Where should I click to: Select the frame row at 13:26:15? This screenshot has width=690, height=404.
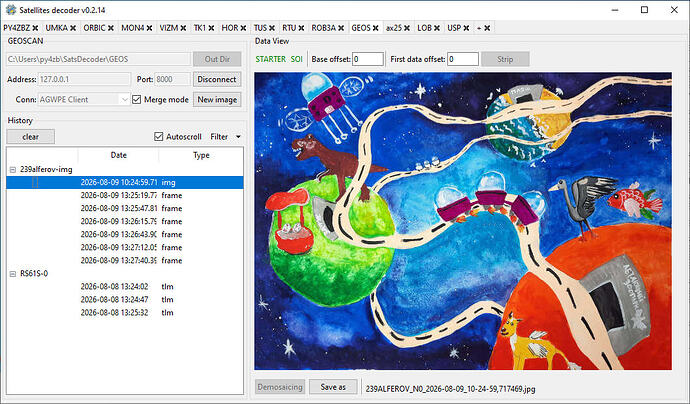coord(125,221)
